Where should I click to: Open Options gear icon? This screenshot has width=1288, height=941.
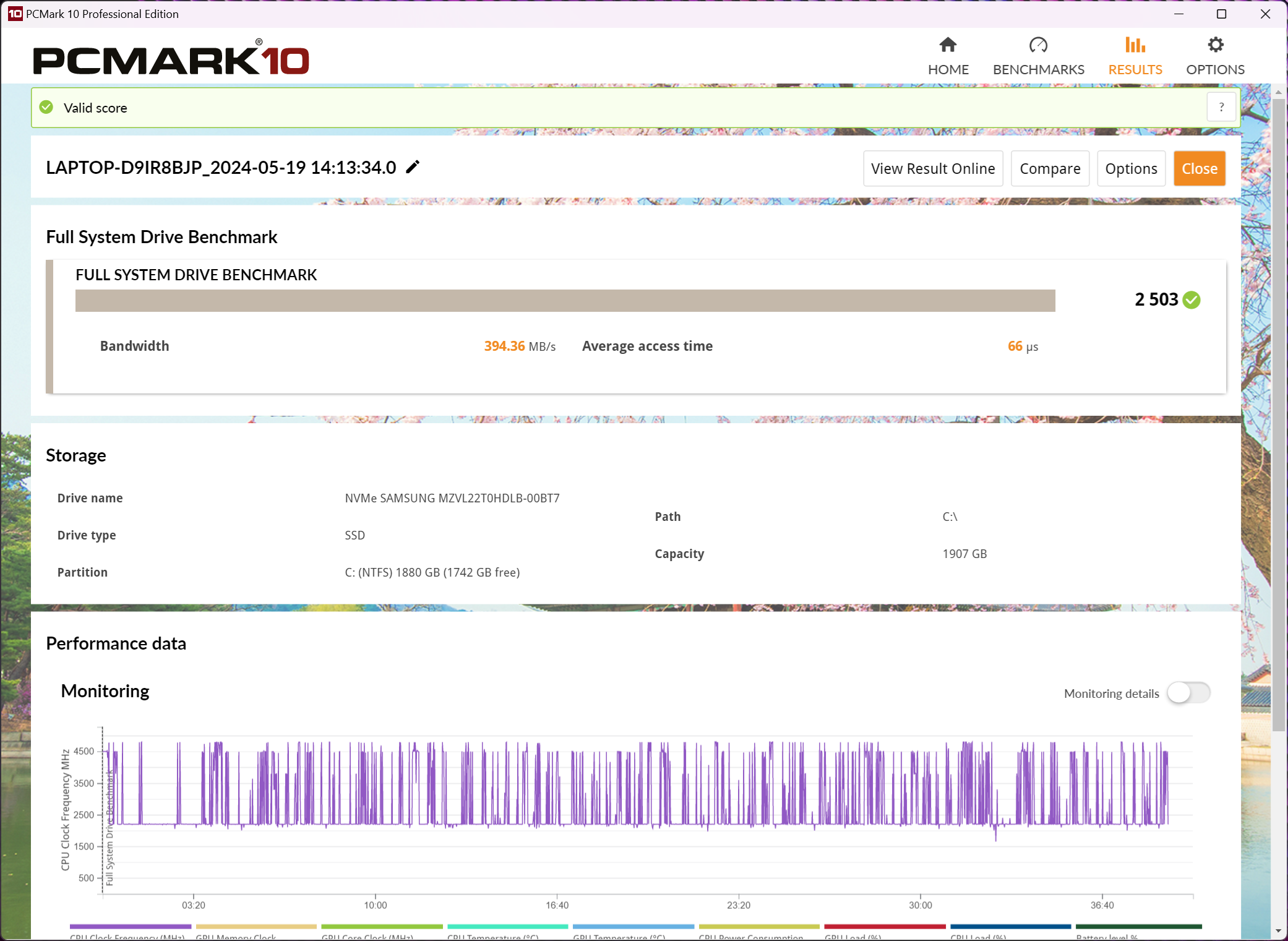1215,45
